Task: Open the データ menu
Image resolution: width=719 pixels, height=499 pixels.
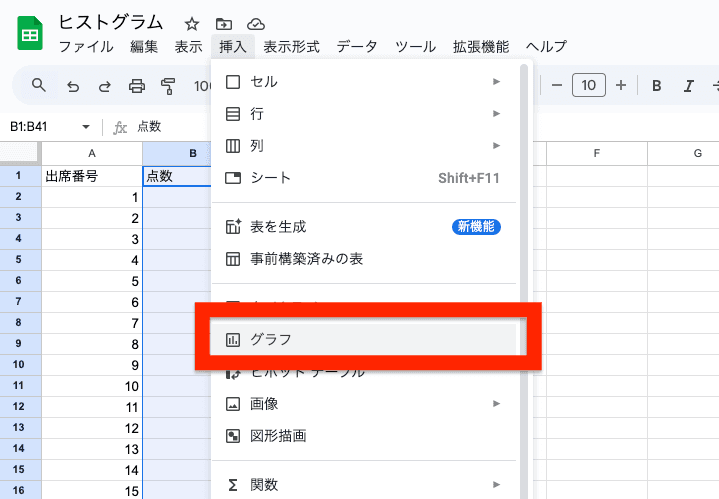Action: coord(357,46)
